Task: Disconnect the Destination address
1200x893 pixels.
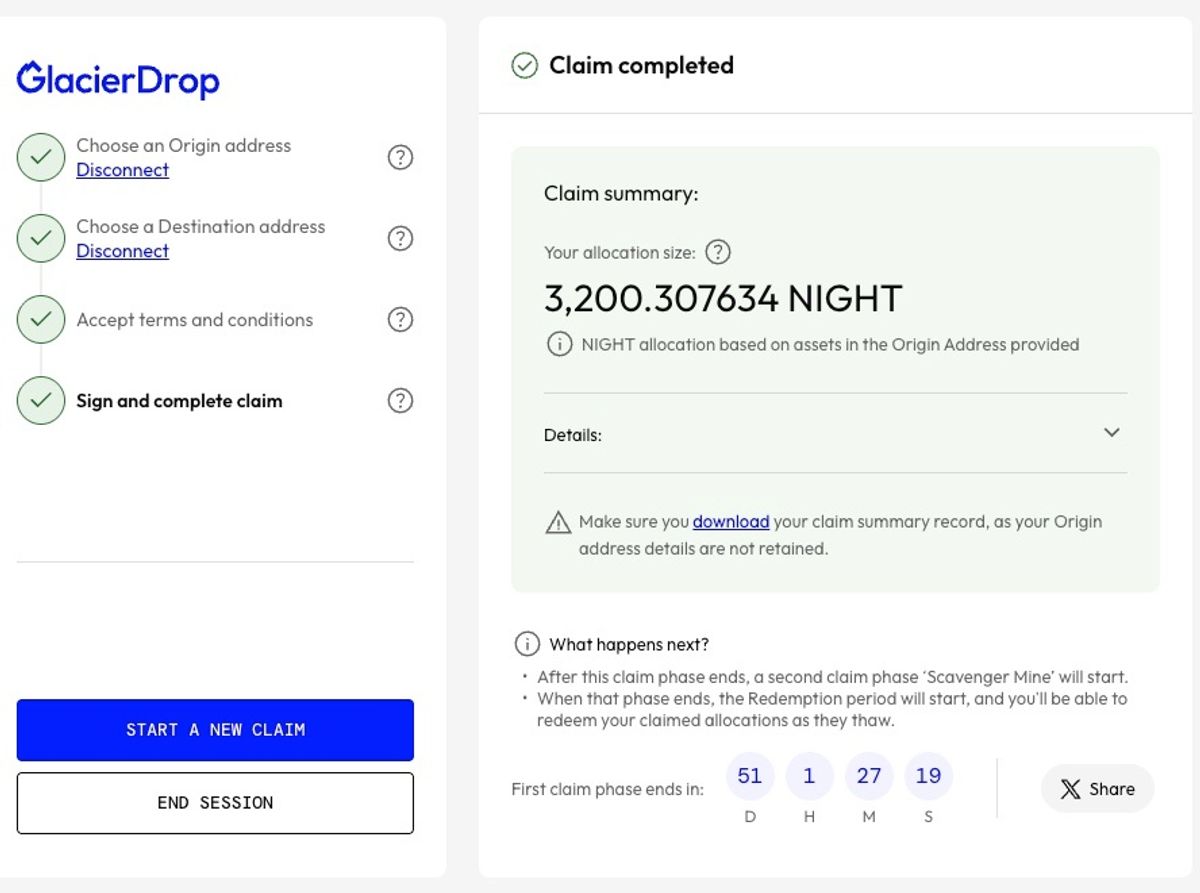Action: (123, 251)
